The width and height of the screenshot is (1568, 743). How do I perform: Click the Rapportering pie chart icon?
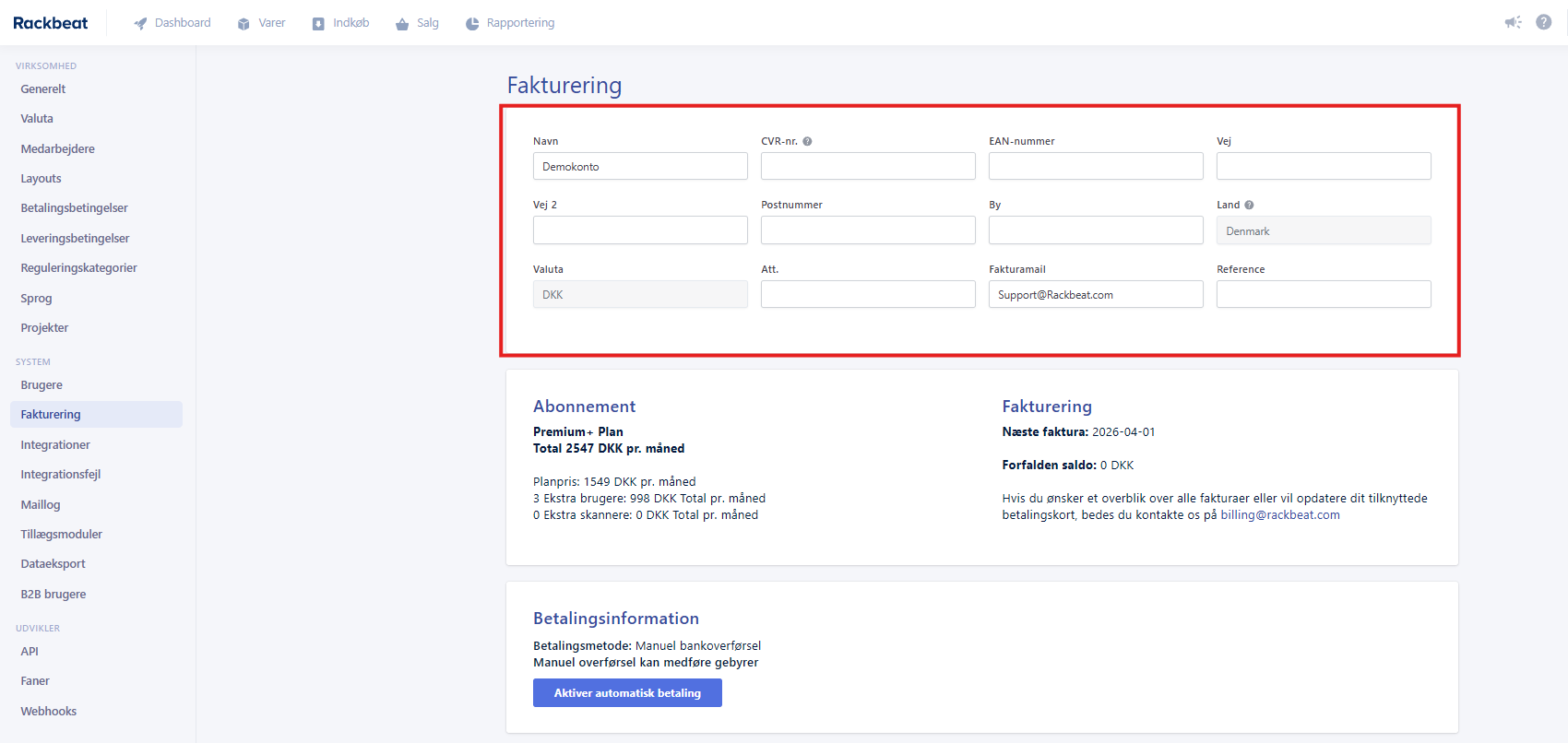pos(472,23)
